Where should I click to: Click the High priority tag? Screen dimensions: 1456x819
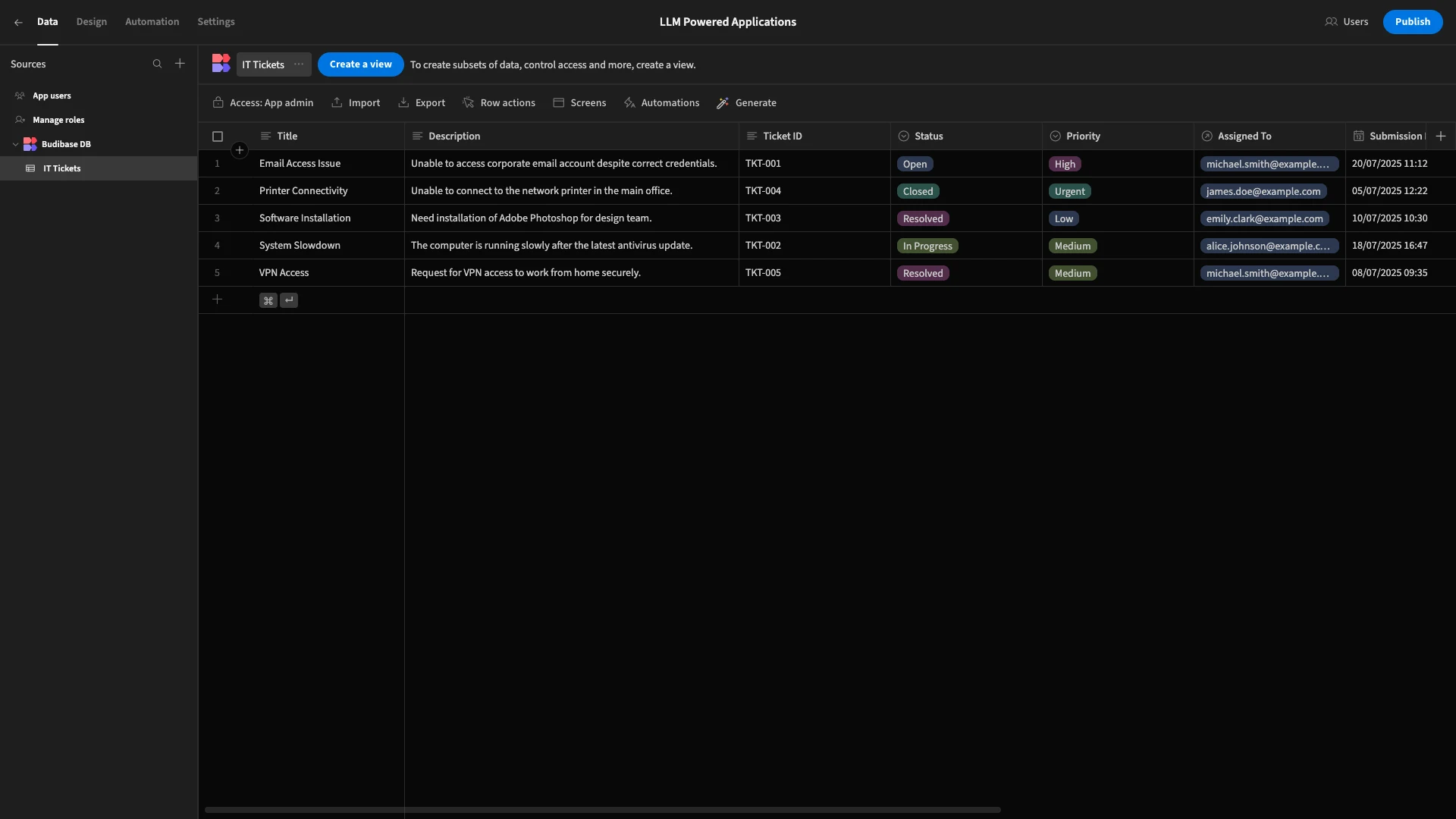click(1065, 164)
